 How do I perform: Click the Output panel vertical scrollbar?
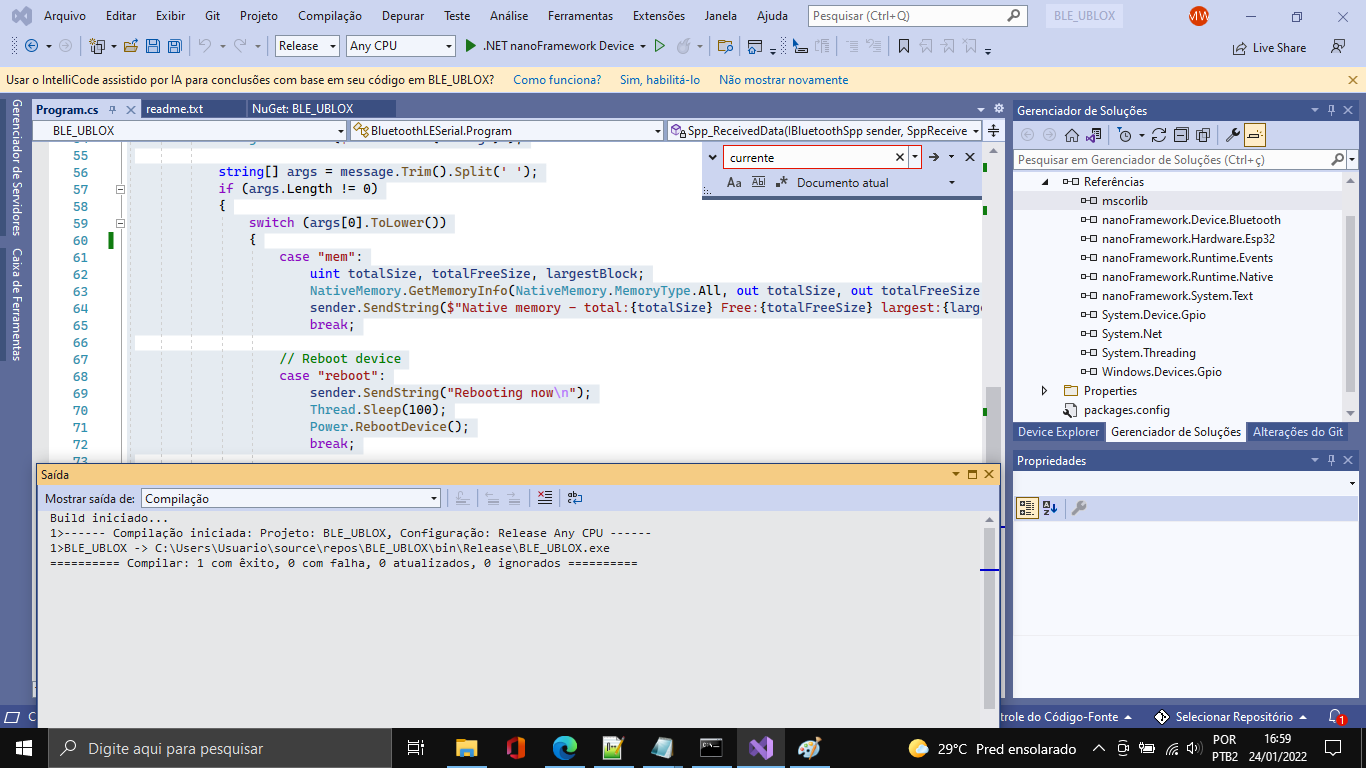coord(990,616)
